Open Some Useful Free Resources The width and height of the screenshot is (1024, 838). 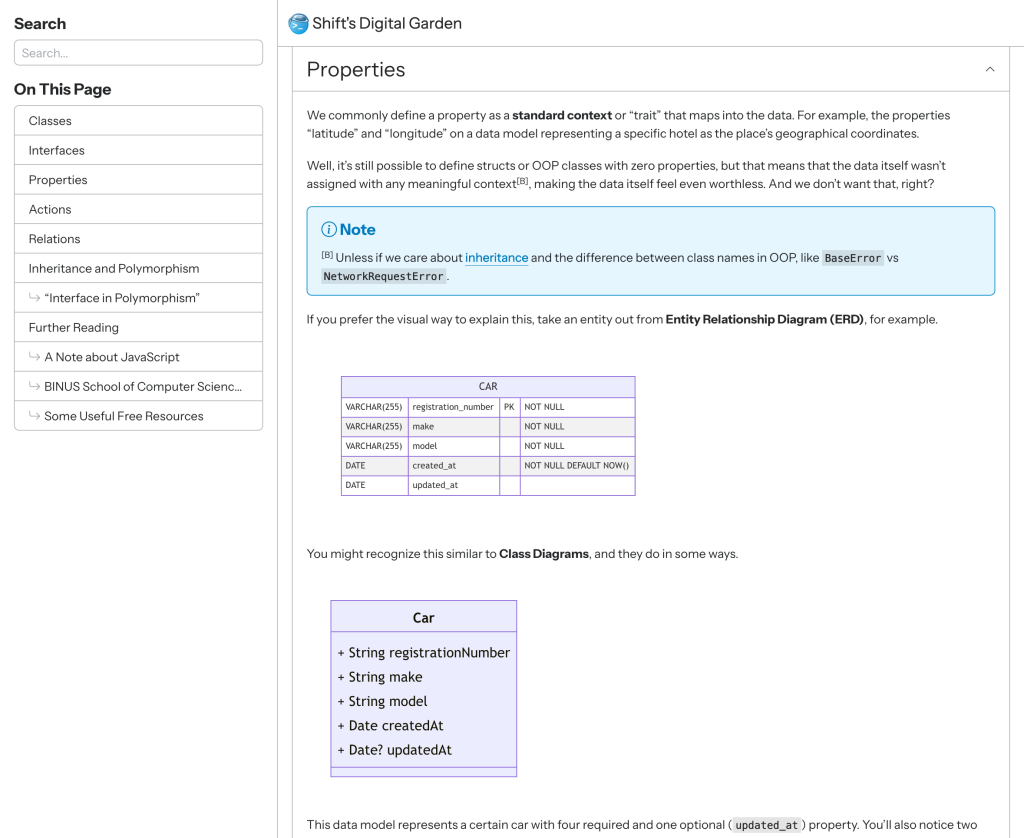(x=138, y=416)
